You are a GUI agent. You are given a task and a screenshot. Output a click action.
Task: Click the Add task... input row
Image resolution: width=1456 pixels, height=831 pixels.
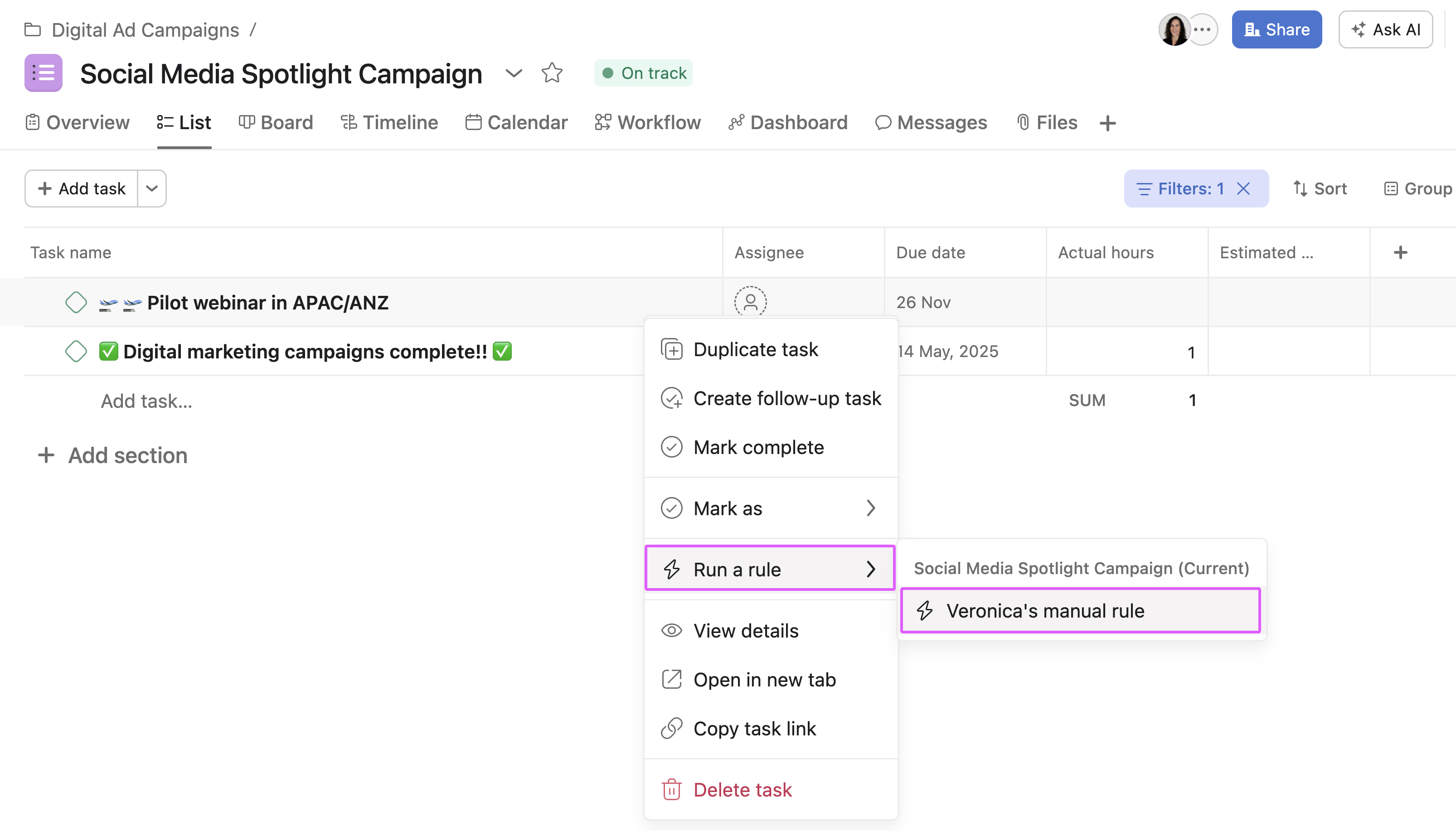(147, 401)
